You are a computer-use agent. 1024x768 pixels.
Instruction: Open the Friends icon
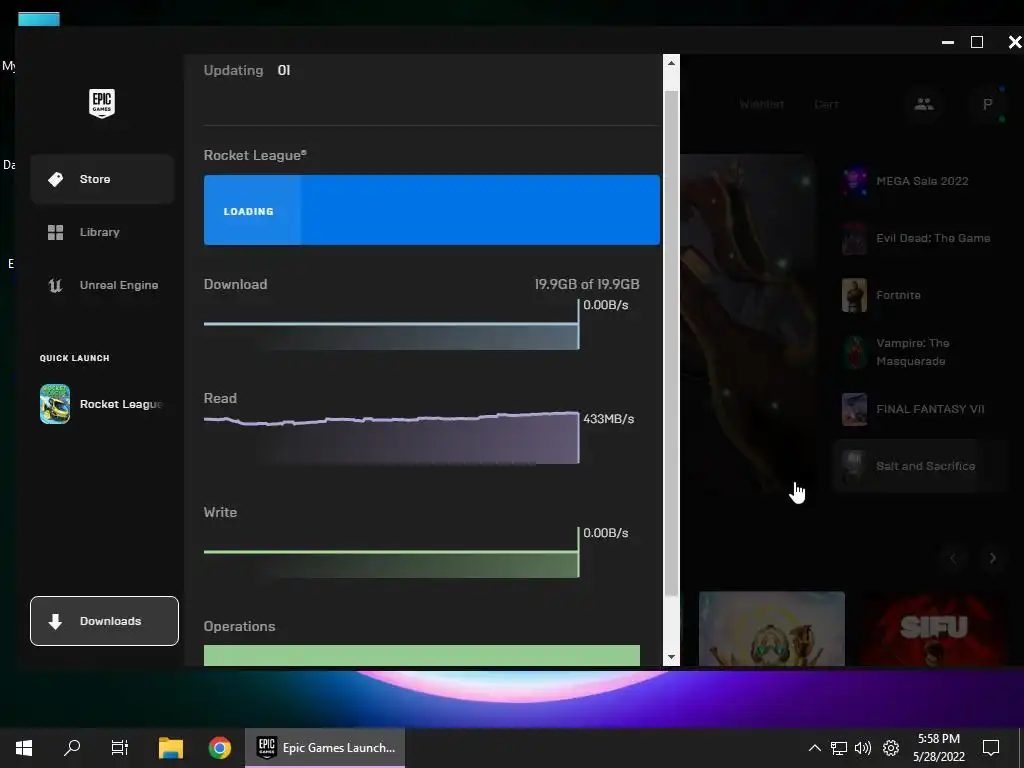(923, 104)
